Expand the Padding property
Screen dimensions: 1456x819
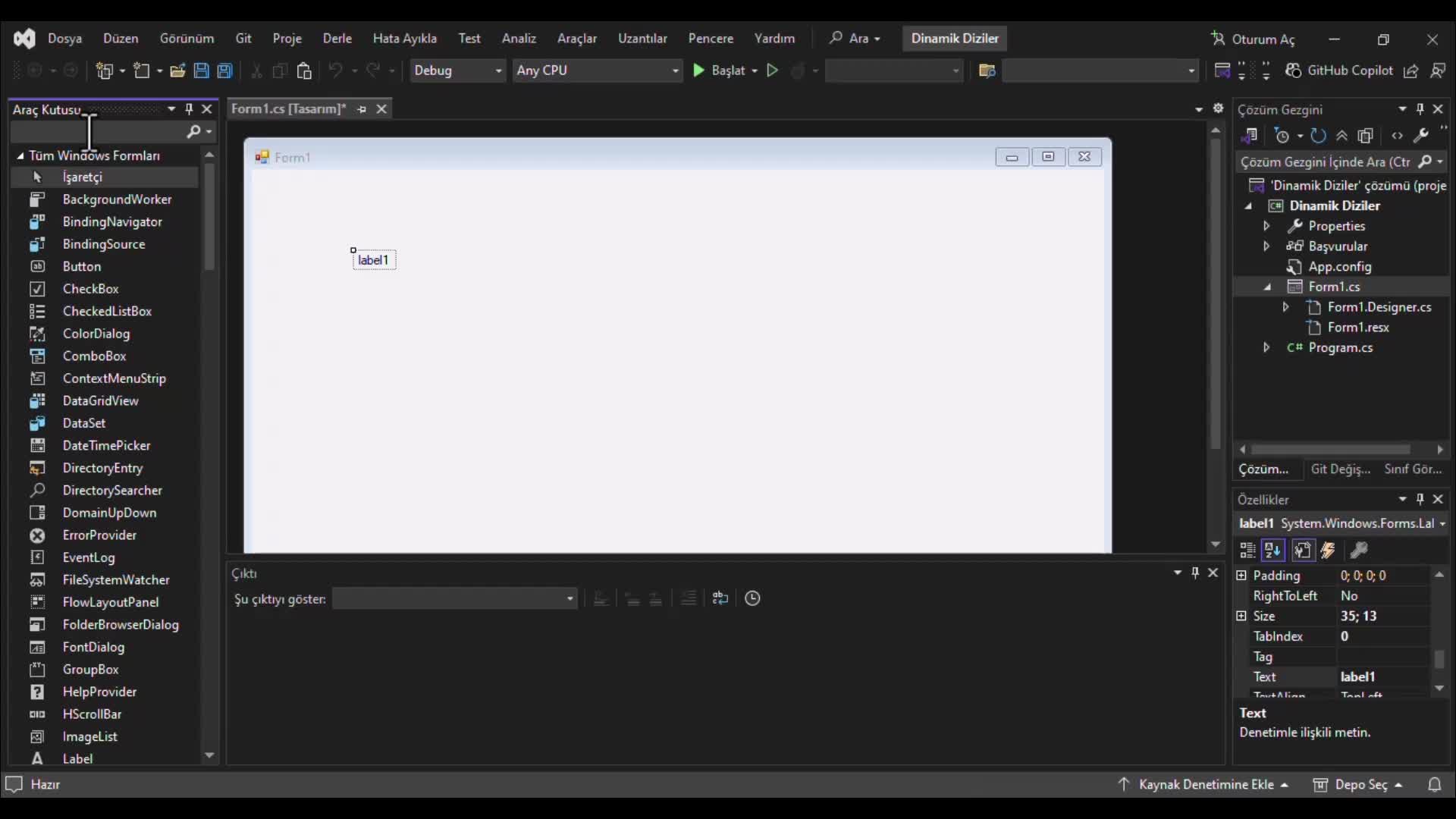(x=1241, y=576)
